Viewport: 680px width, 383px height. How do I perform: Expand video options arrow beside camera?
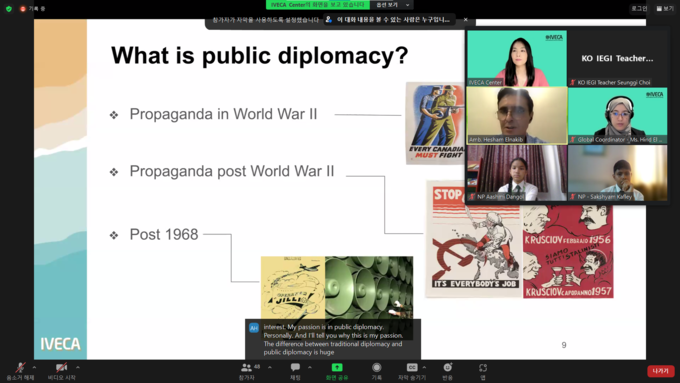78,367
